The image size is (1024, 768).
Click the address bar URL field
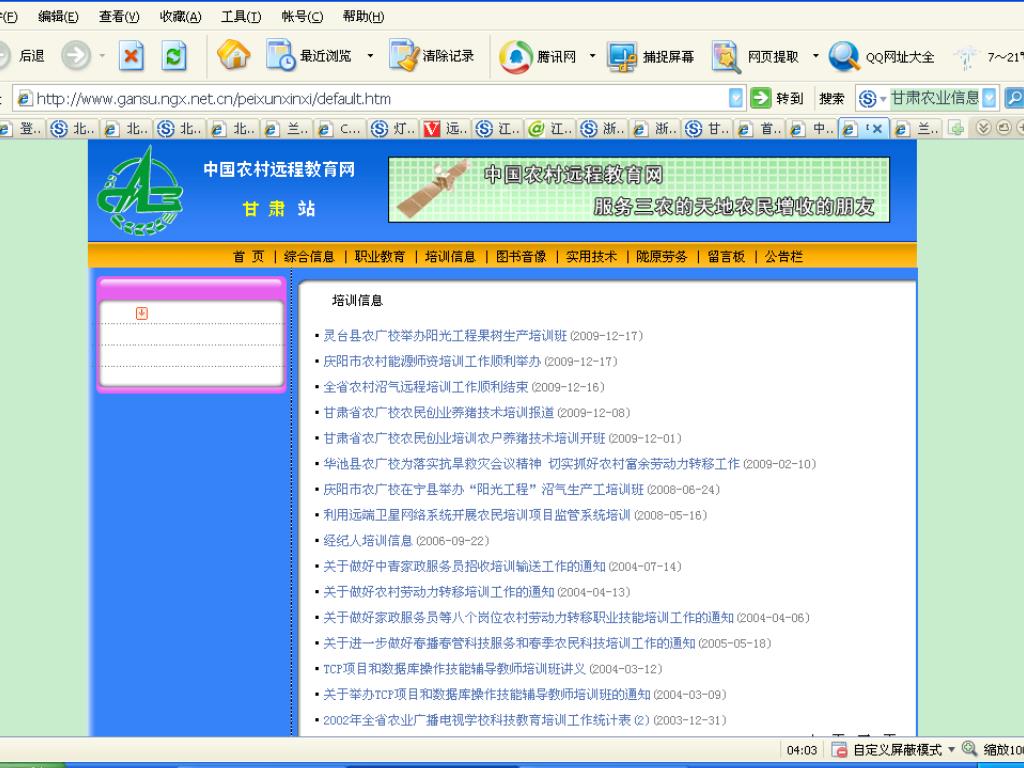379,99
